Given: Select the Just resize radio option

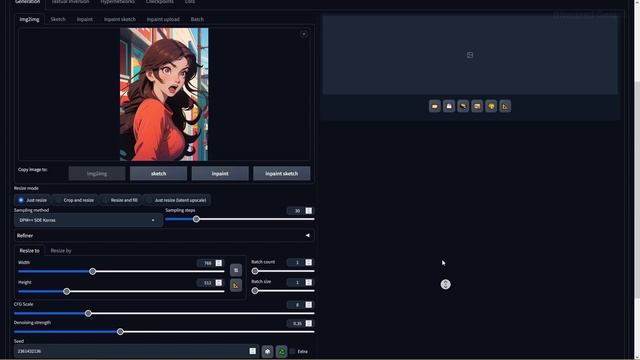Looking at the screenshot, I should [x=32, y=200].
